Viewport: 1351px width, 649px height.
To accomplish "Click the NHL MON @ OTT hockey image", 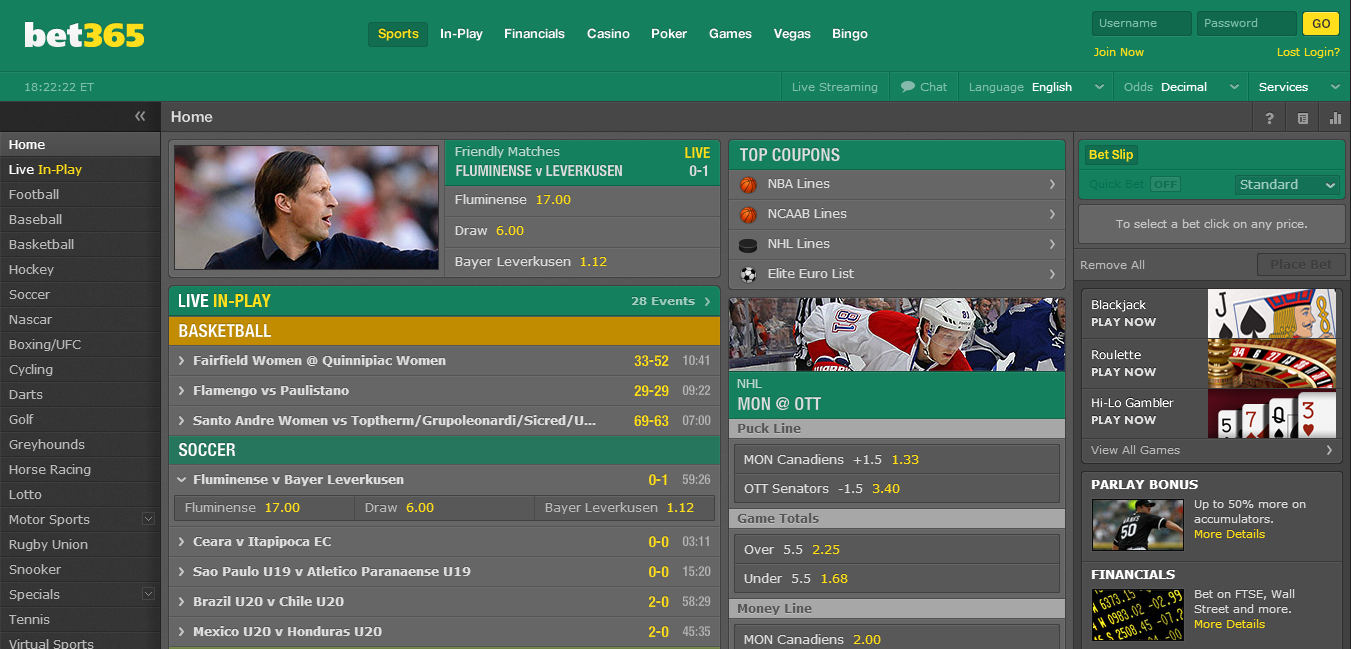I will coord(897,335).
